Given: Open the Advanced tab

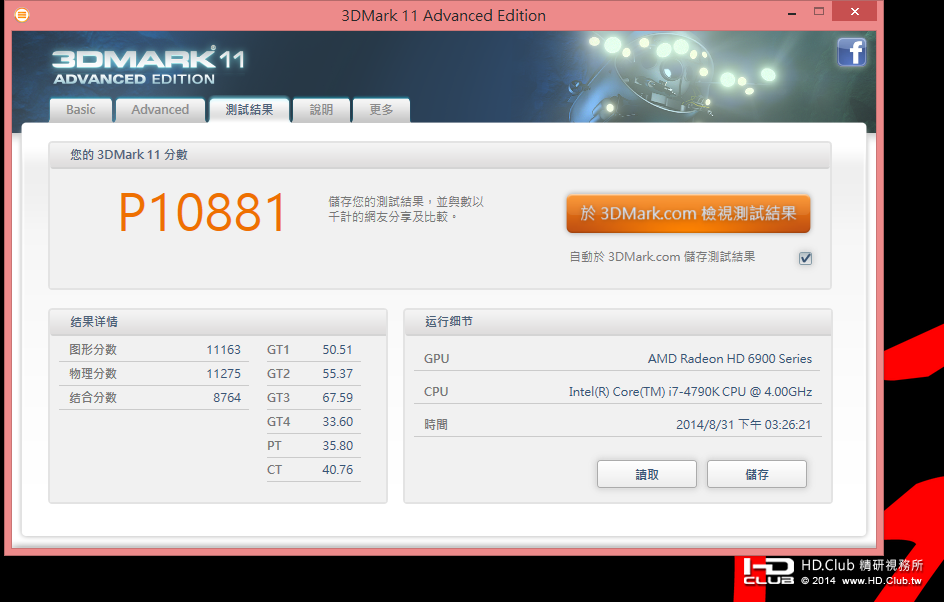Looking at the screenshot, I should click(x=160, y=110).
